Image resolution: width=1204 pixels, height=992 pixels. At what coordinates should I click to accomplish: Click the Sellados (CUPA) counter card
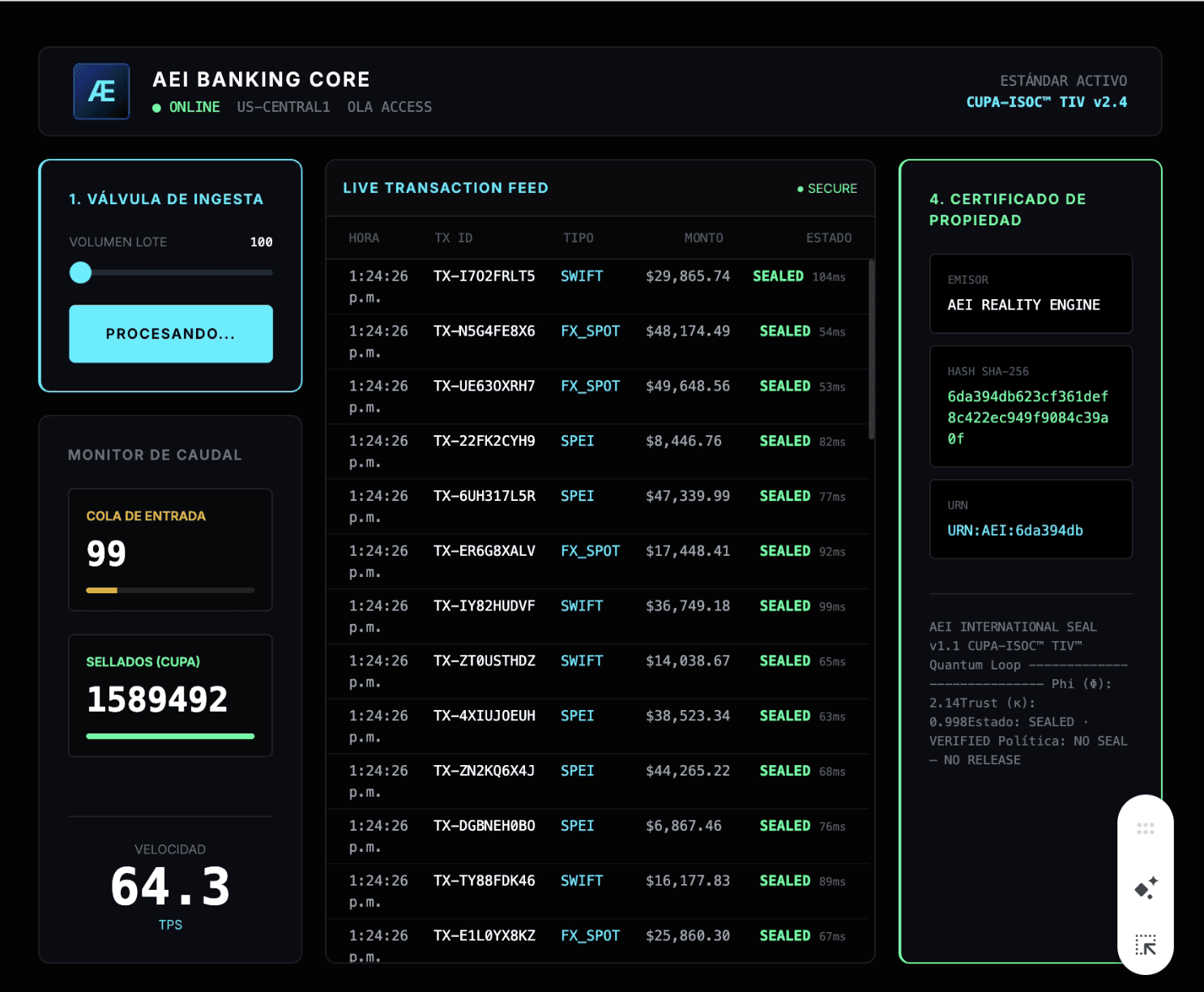pyautogui.click(x=170, y=695)
